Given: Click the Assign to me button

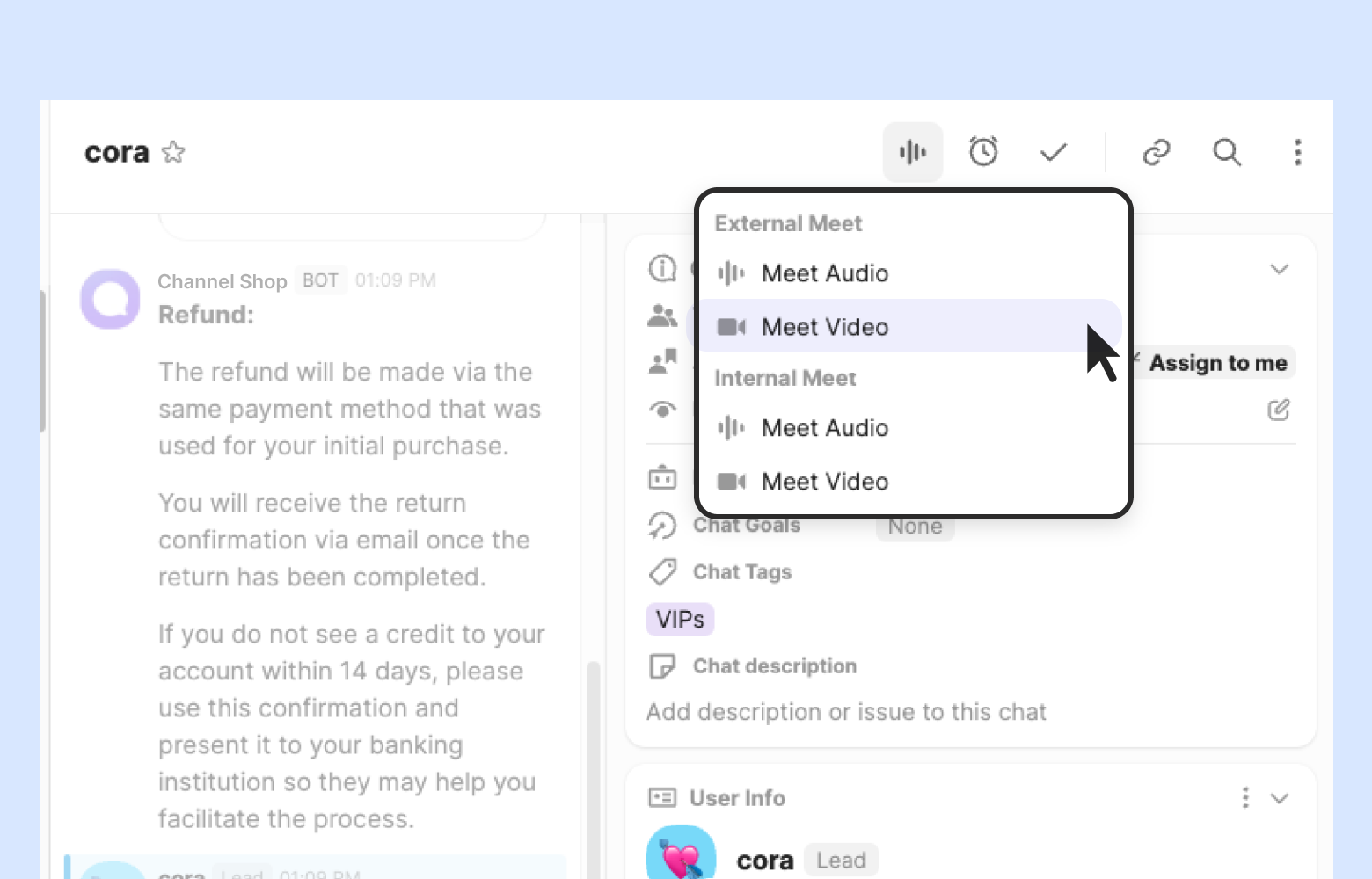Looking at the screenshot, I should pyautogui.click(x=1218, y=363).
